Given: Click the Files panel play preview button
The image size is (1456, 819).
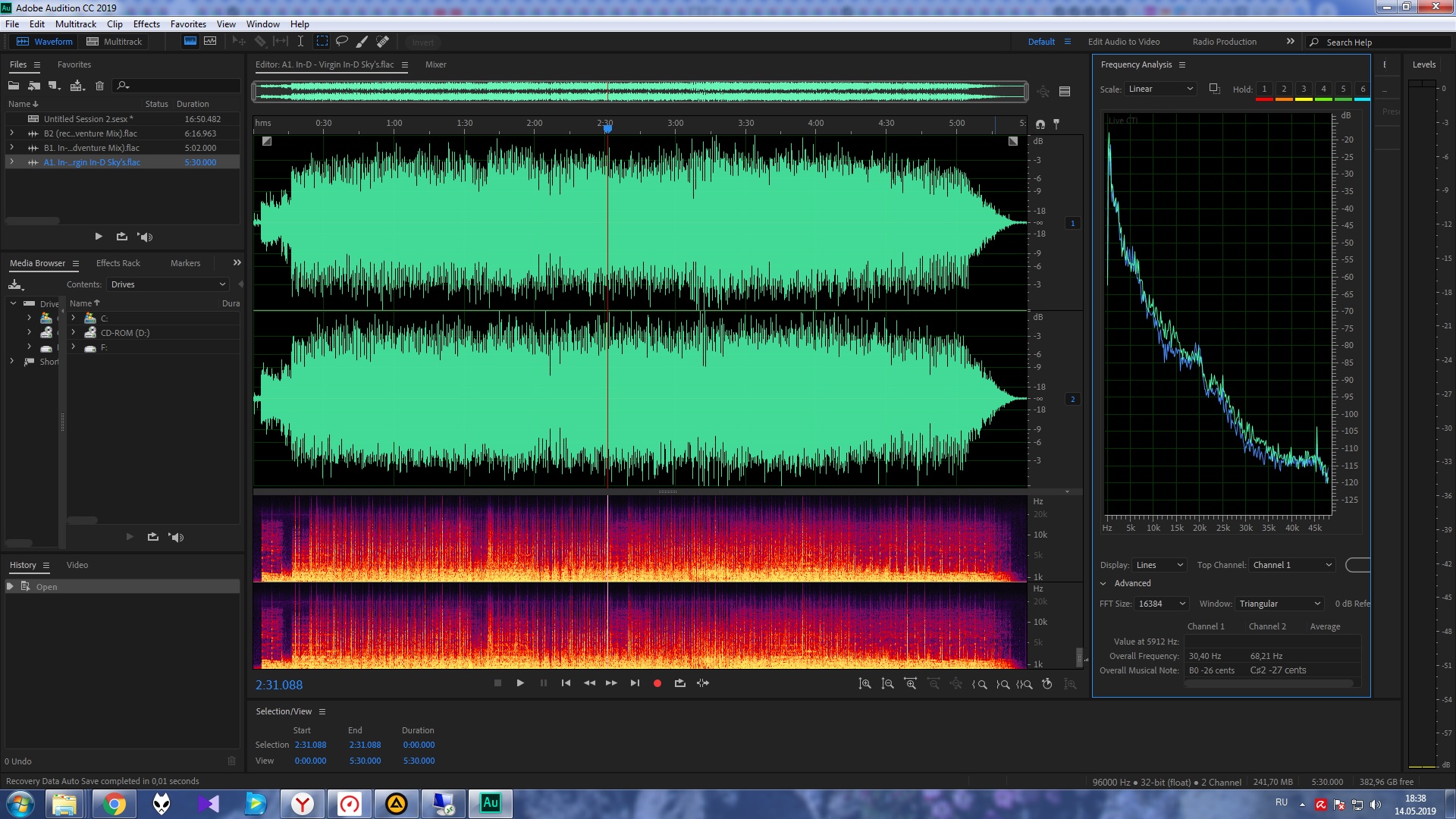Looking at the screenshot, I should [x=99, y=237].
